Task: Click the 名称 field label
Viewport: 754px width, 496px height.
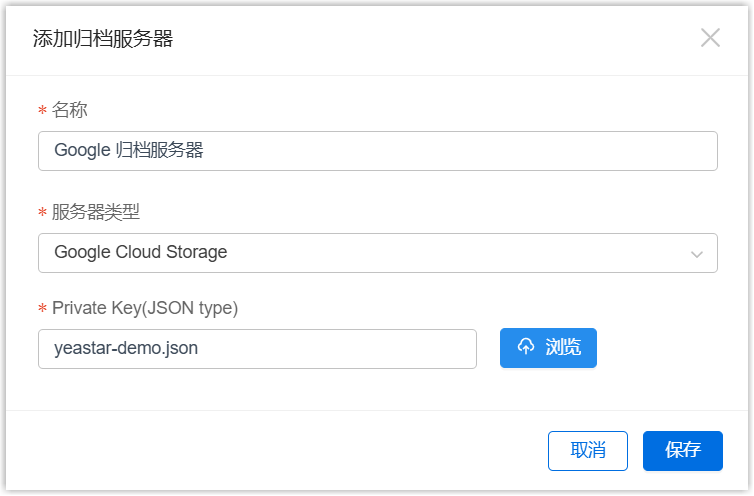Action: [70, 109]
